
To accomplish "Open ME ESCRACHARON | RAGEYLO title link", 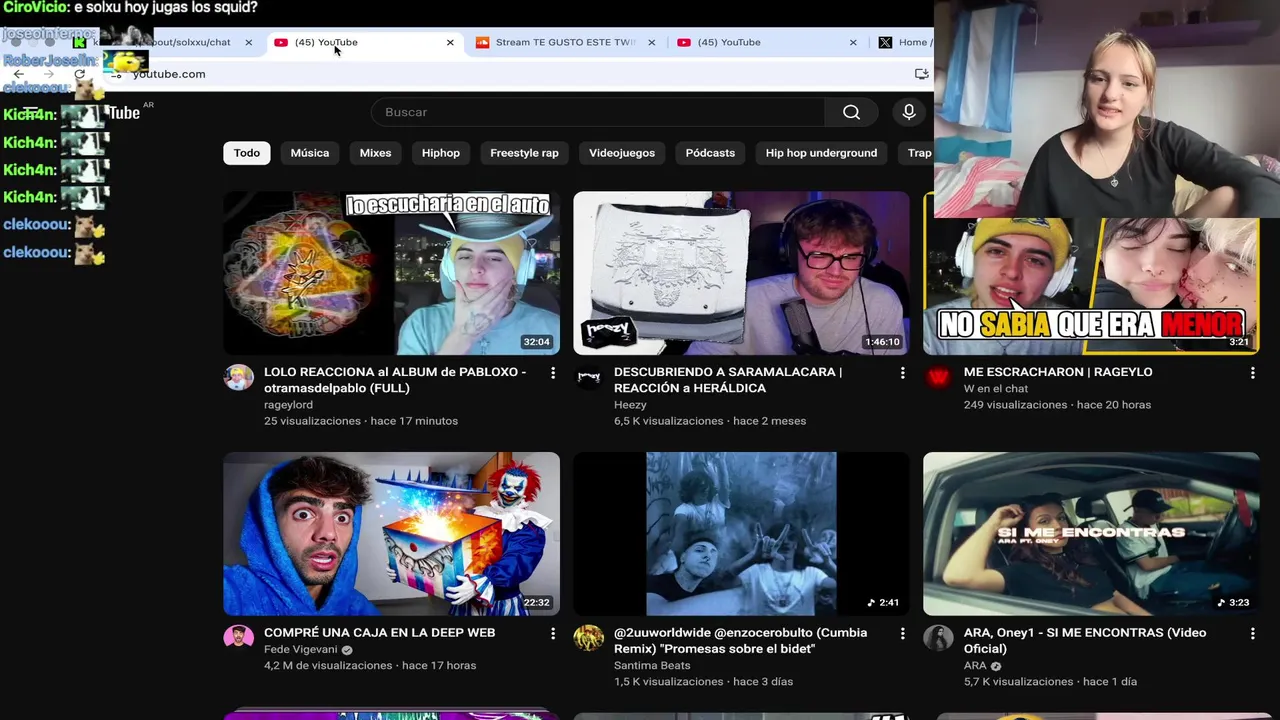I will pos(1058,372).
